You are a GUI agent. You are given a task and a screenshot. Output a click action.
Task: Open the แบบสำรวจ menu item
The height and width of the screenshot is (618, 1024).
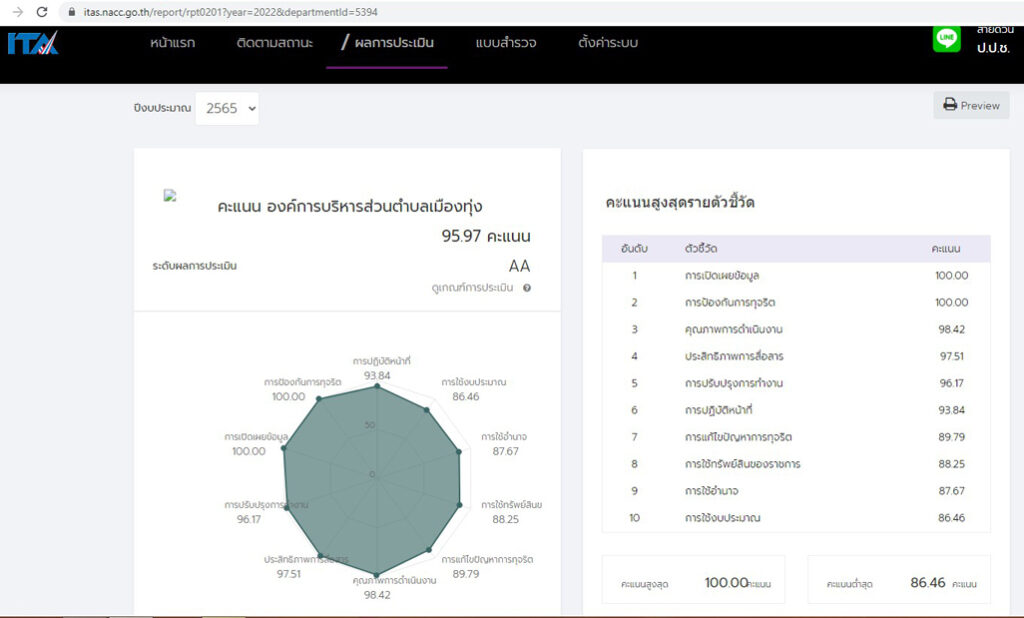[506, 43]
